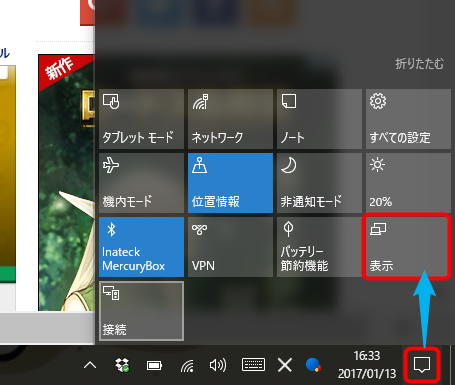Open the Wi-Fi tray icon
This screenshot has height=385, width=455.
[x=187, y=366]
